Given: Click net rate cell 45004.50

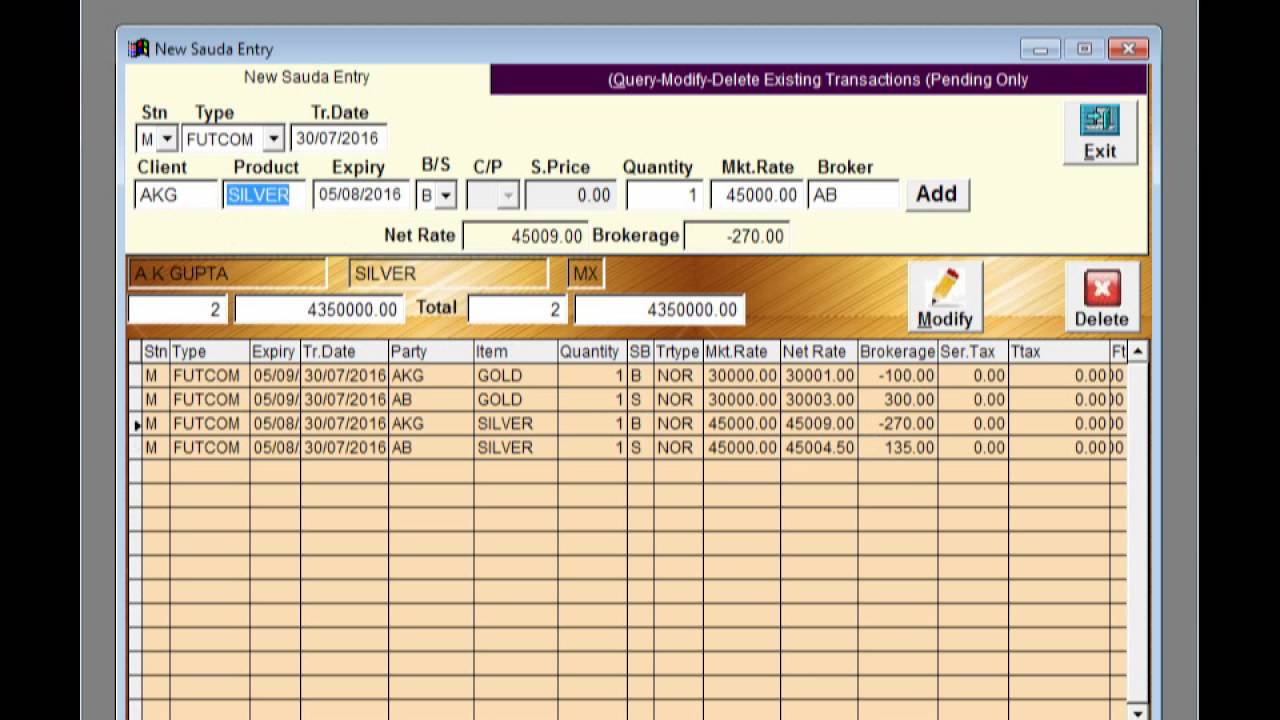Looking at the screenshot, I should coord(819,448).
